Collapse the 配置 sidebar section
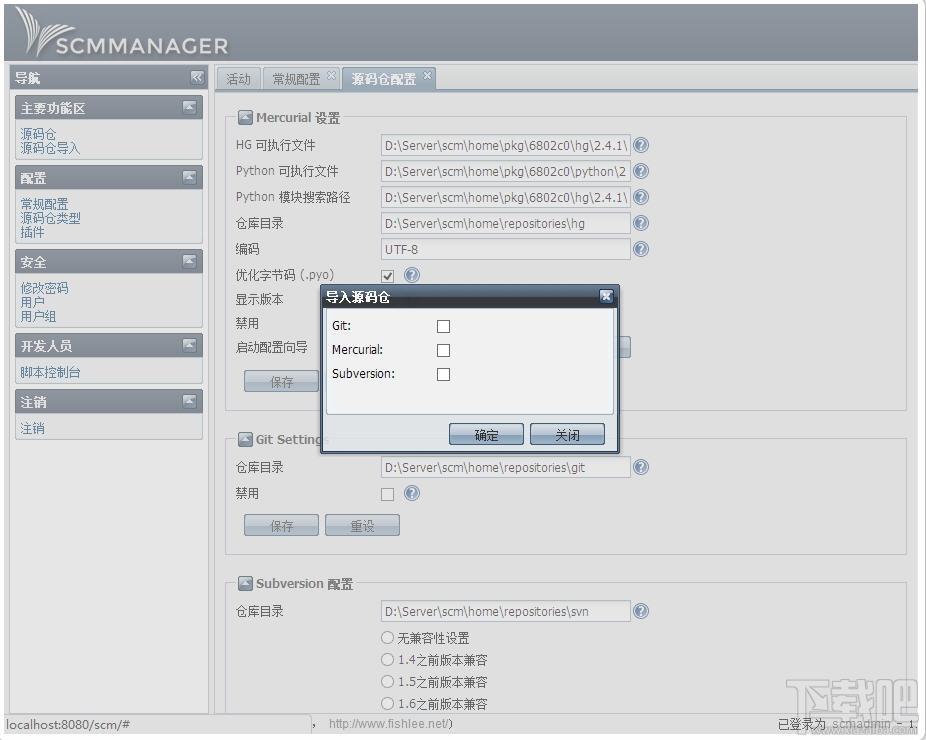This screenshot has width=926, height=740. [x=189, y=177]
